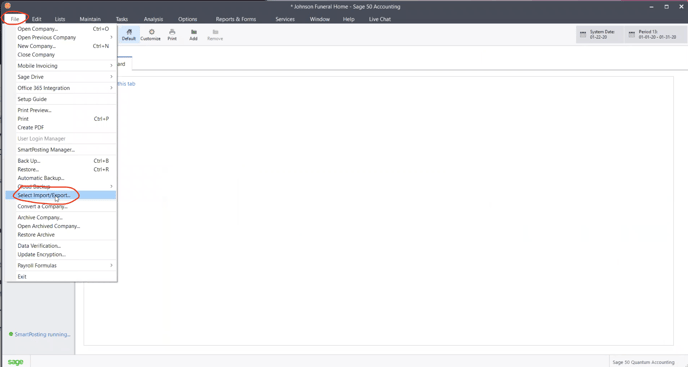Viewport: 688px width, 367px height.
Task: Click the Sage logo in status bar
Action: pyautogui.click(x=15, y=362)
